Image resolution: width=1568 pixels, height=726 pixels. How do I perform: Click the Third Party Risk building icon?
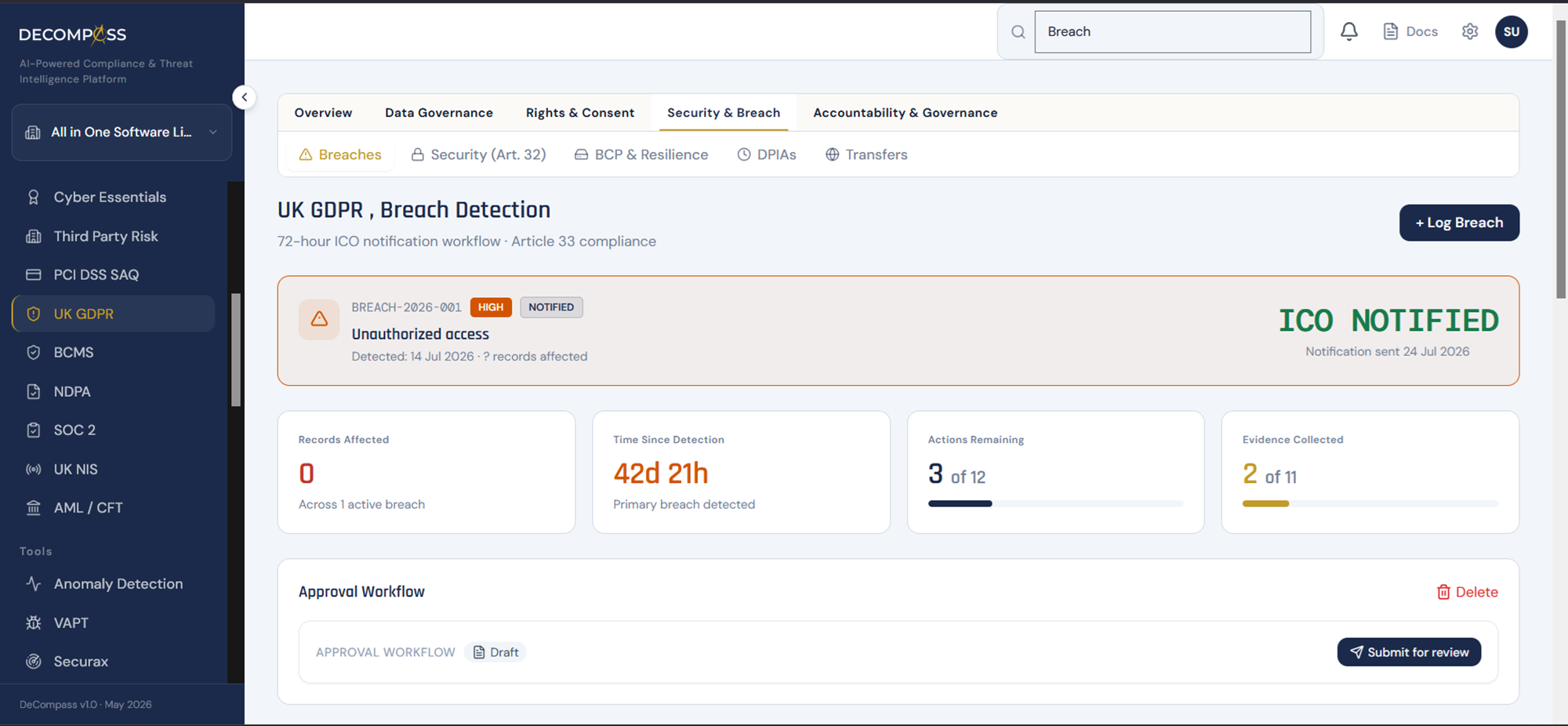pos(33,236)
